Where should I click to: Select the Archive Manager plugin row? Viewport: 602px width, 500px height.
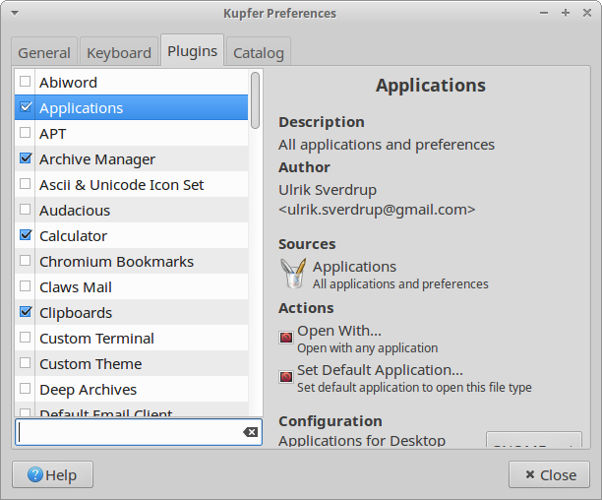[x=131, y=159]
